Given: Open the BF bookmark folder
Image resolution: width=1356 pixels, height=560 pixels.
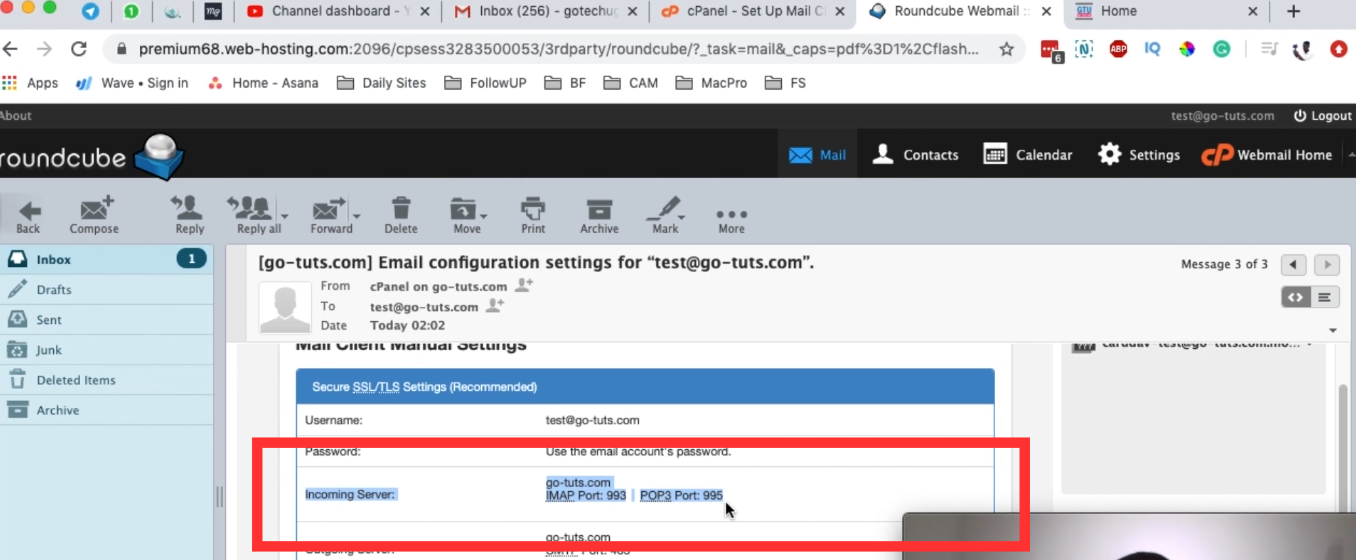Looking at the screenshot, I should (x=566, y=83).
